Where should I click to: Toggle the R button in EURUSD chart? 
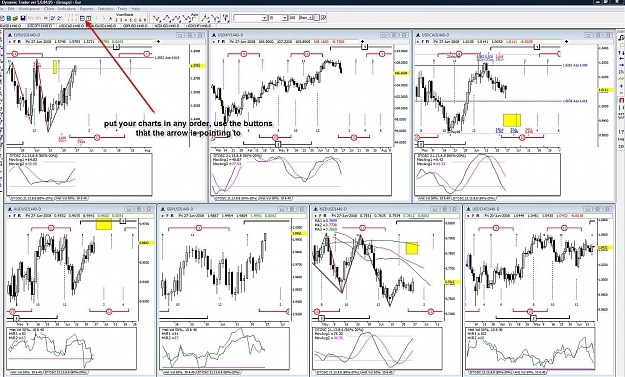pyautogui.click(x=19, y=41)
